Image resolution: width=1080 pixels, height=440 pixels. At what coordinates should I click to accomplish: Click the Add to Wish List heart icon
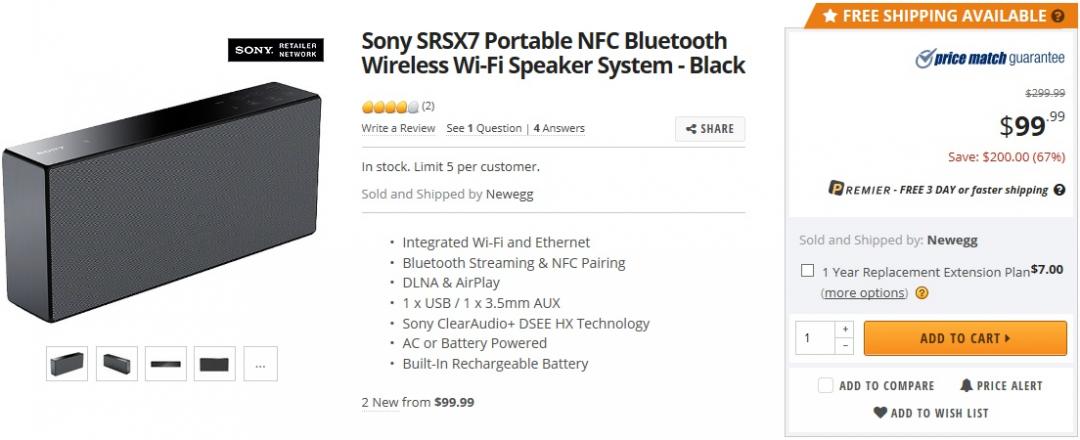coord(880,412)
